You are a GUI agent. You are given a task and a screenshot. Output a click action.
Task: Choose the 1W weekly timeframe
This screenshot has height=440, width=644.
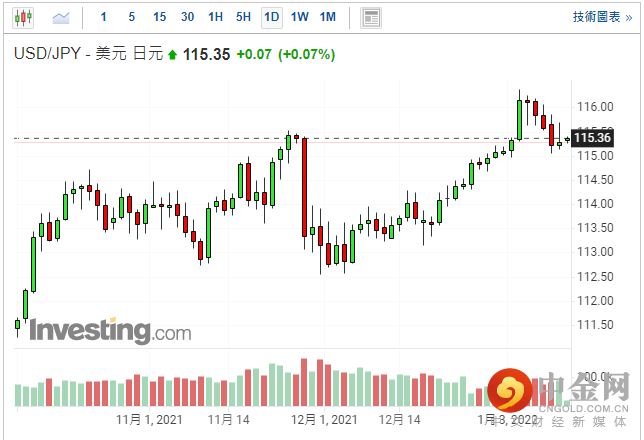click(x=299, y=18)
